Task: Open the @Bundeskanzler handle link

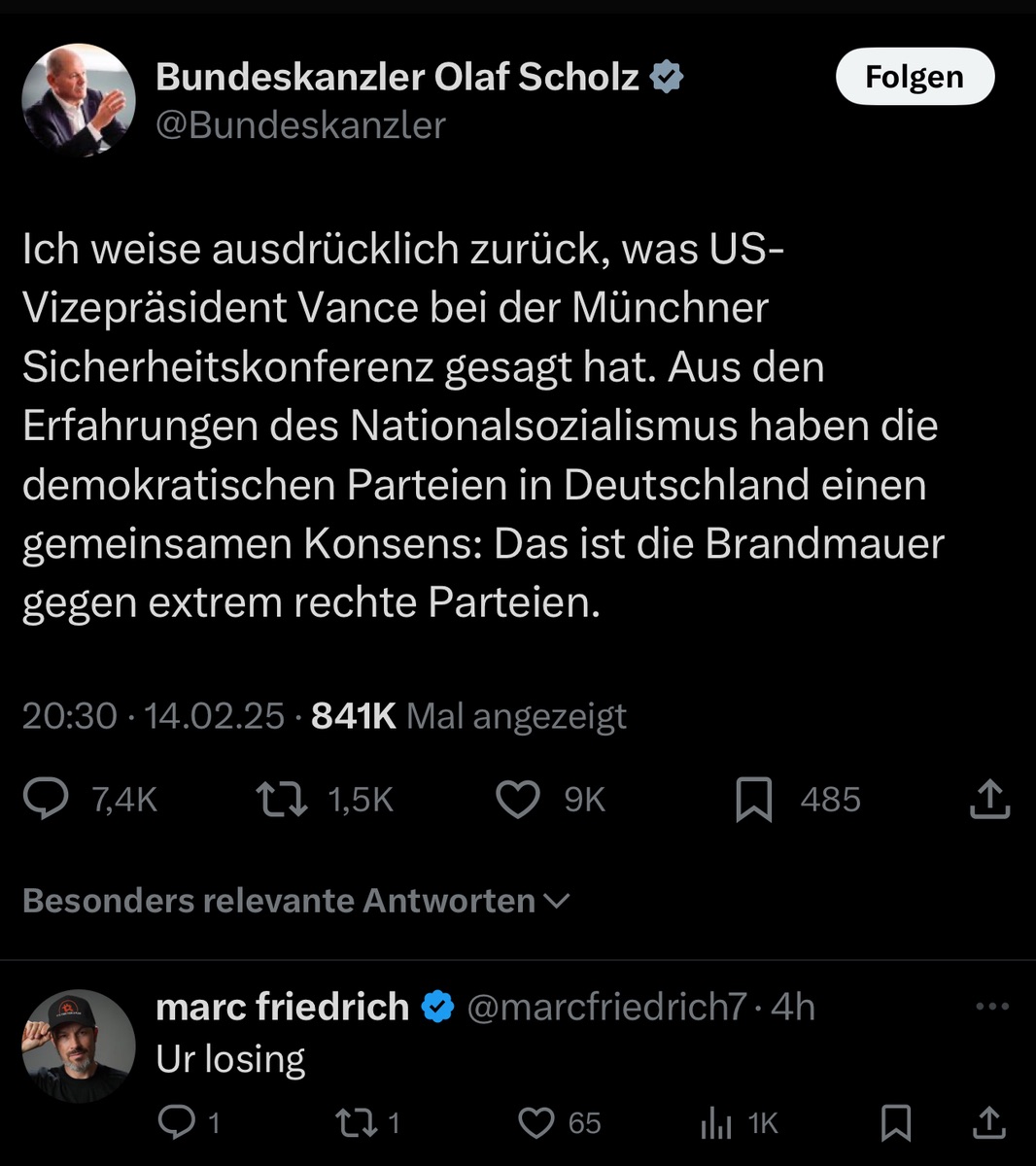Action: click(300, 125)
